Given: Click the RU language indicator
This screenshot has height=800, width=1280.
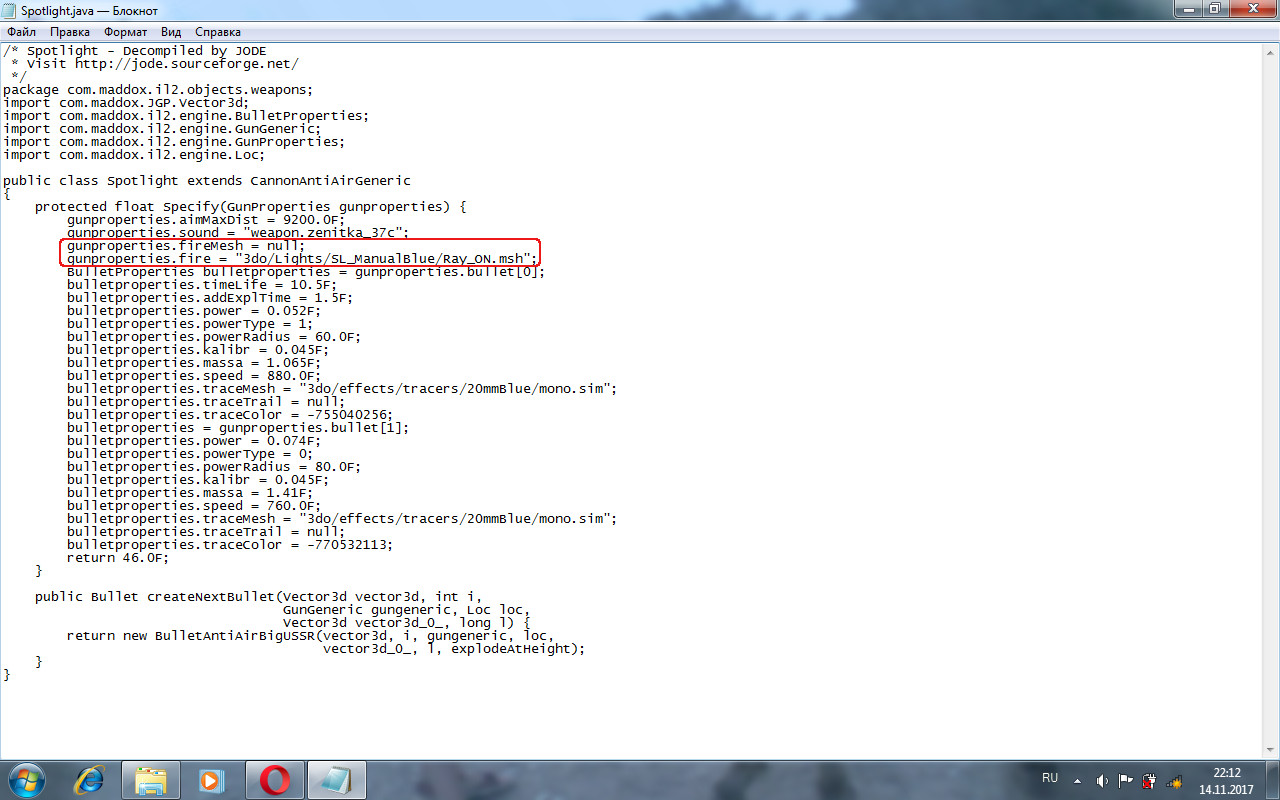Looking at the screenshot, I should coord(1050,778).
